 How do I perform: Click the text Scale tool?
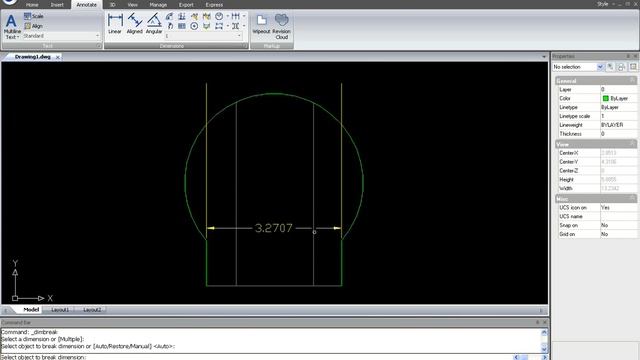33,16
